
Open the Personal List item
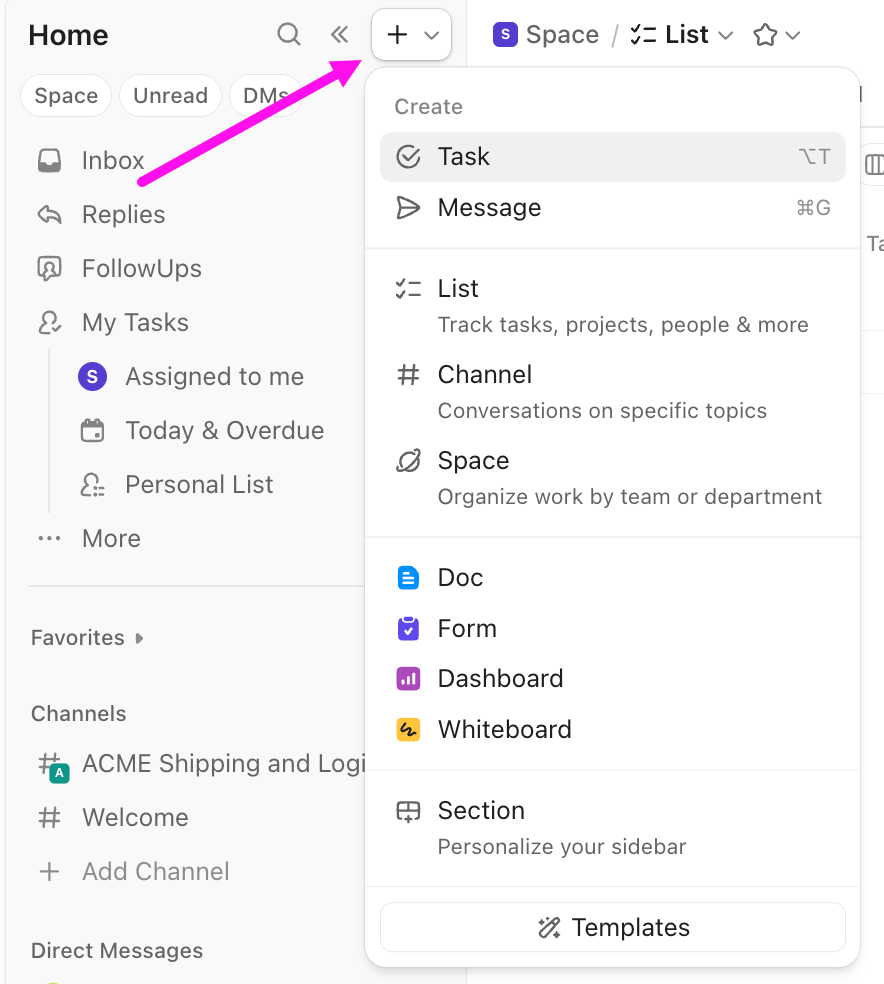[198, 484]
